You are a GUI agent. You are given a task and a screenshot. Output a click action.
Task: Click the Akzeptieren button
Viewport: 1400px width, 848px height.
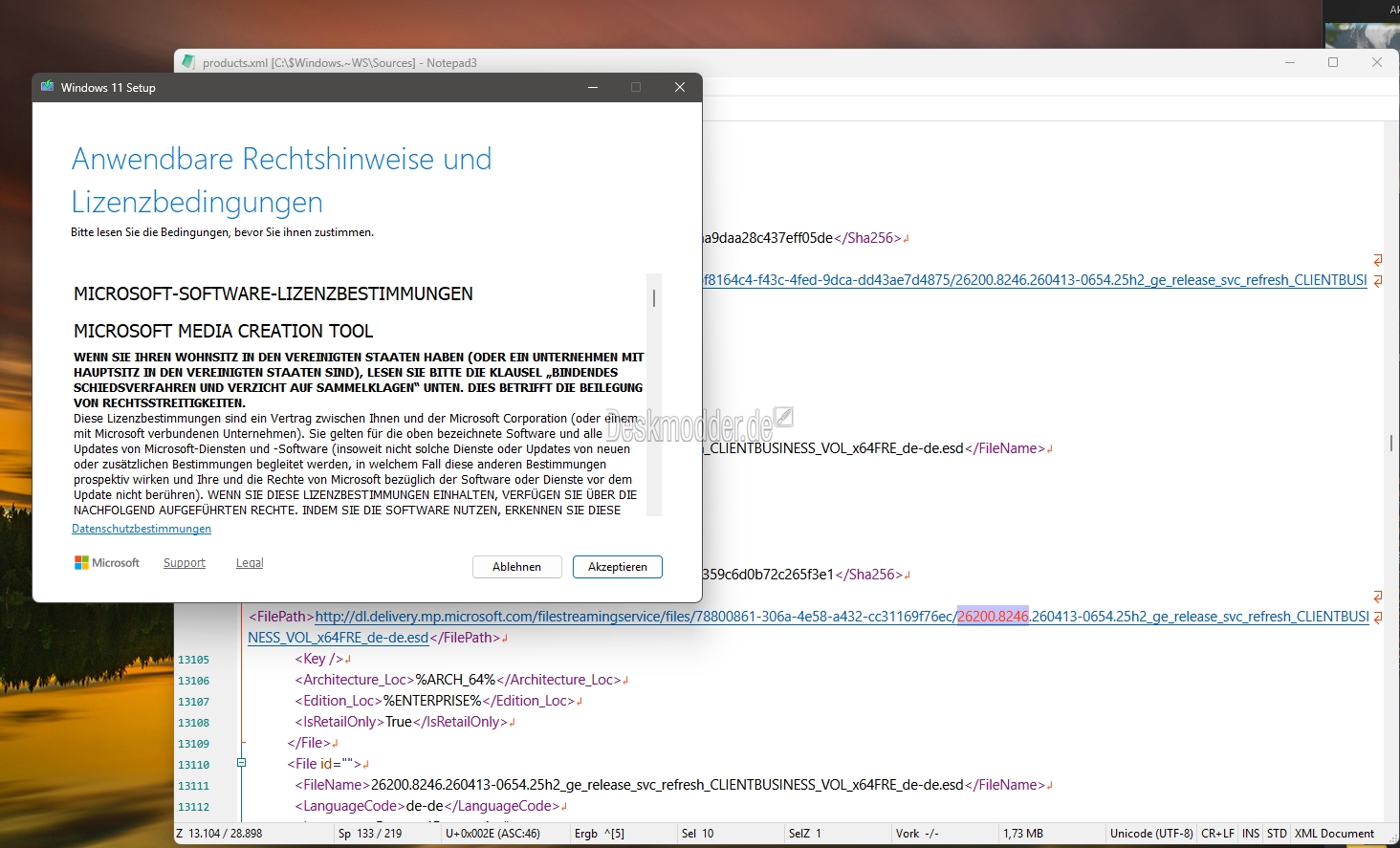[617, 567]
